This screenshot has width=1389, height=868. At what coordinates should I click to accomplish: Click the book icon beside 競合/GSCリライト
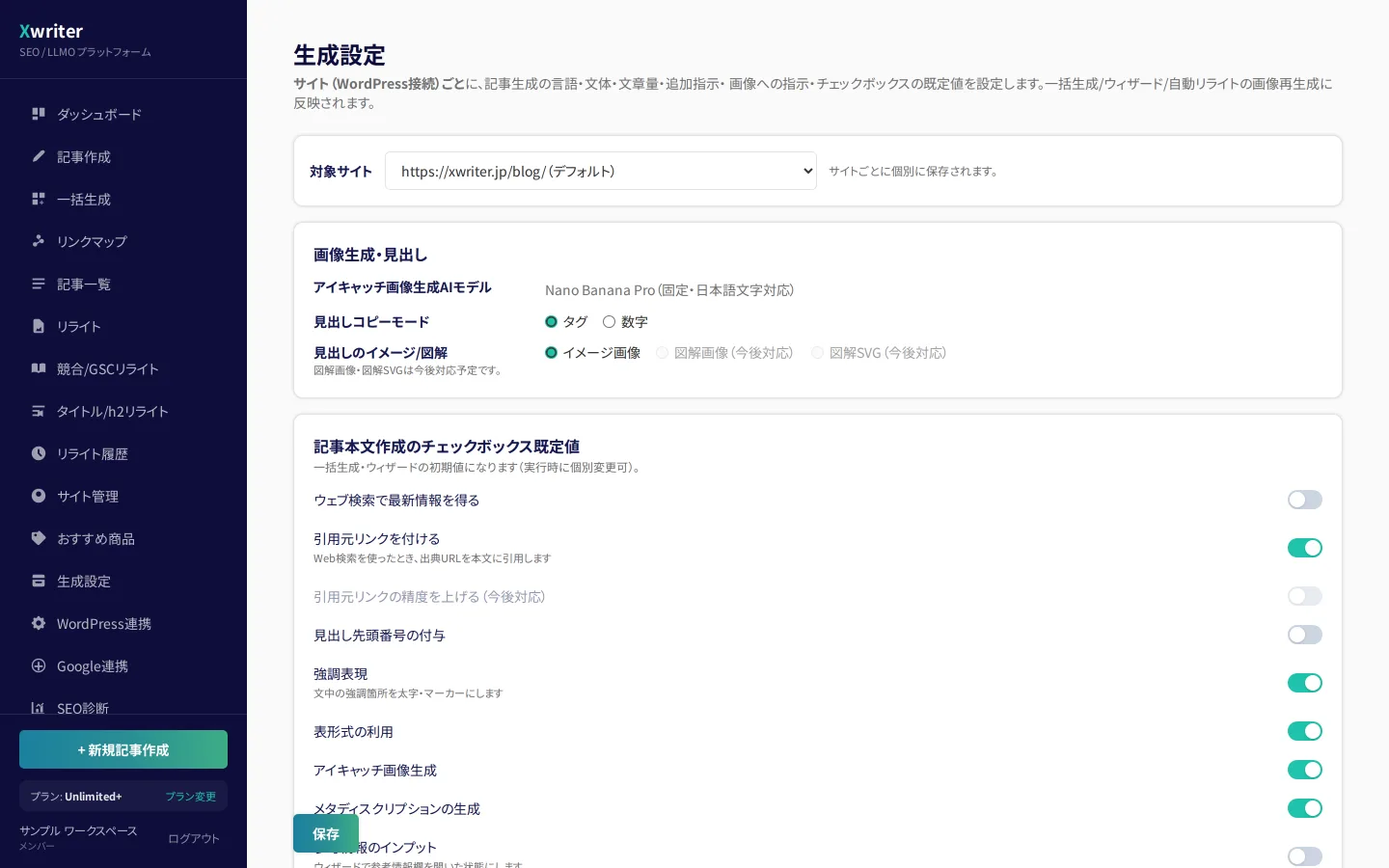(x=39, y=368)
